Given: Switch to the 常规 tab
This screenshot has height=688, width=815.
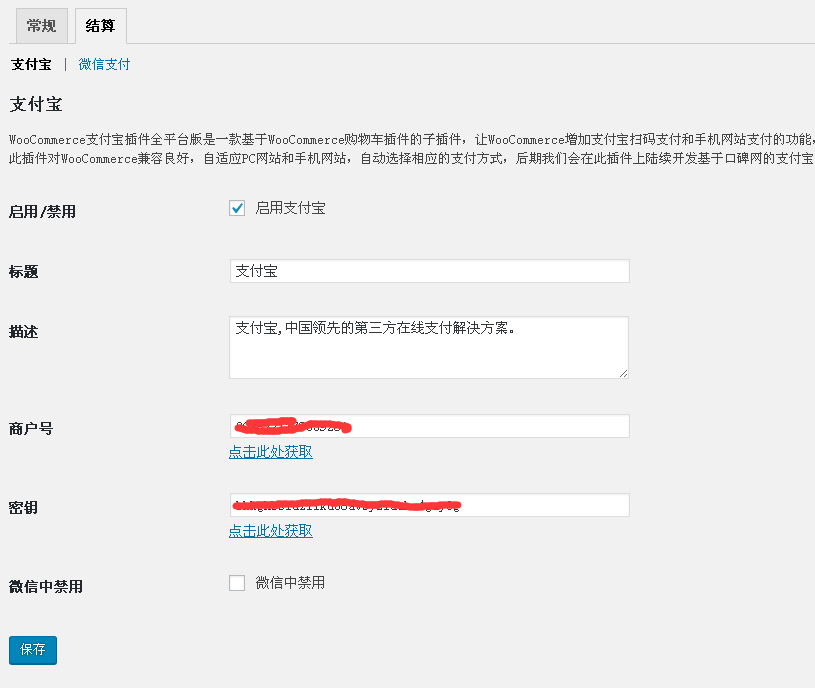Looking at the screenshot, I should point(42,26).
